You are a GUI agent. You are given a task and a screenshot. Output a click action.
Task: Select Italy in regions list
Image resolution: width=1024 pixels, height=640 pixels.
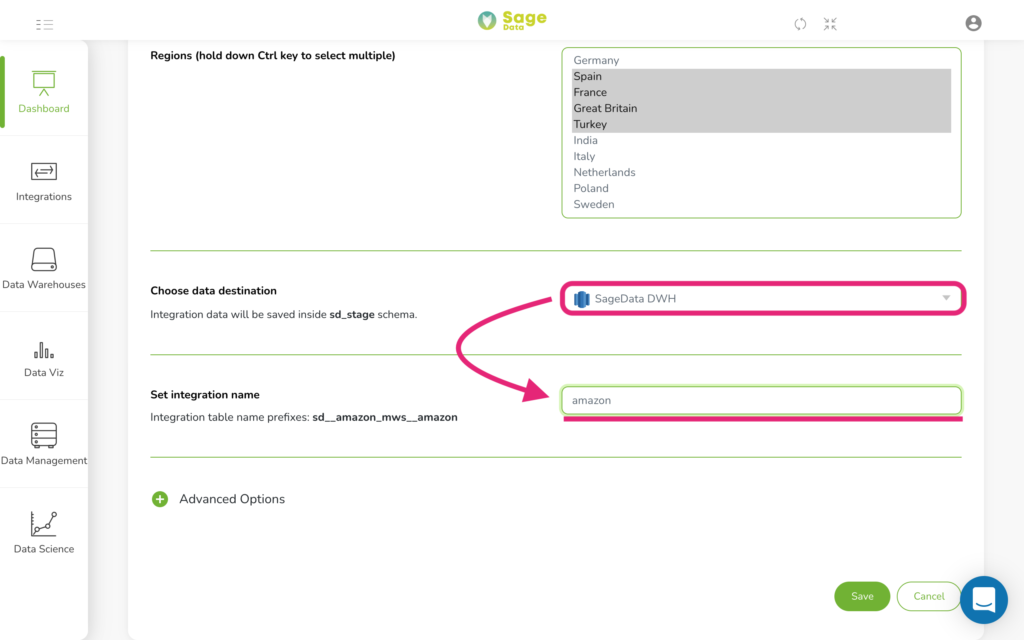[761, 156]
